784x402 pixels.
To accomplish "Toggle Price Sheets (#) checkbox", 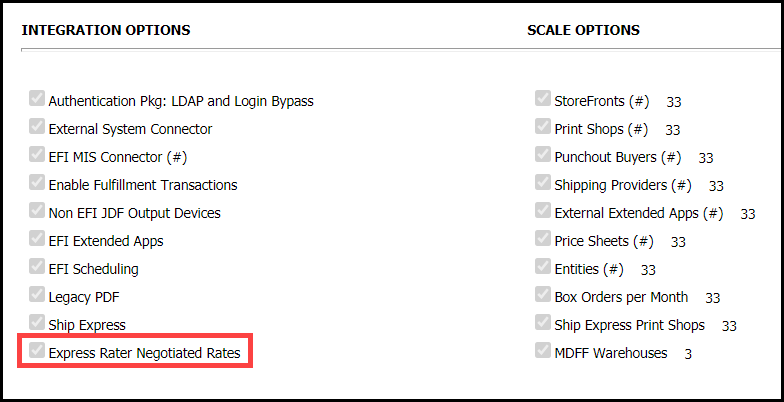I will click(543, 239).
